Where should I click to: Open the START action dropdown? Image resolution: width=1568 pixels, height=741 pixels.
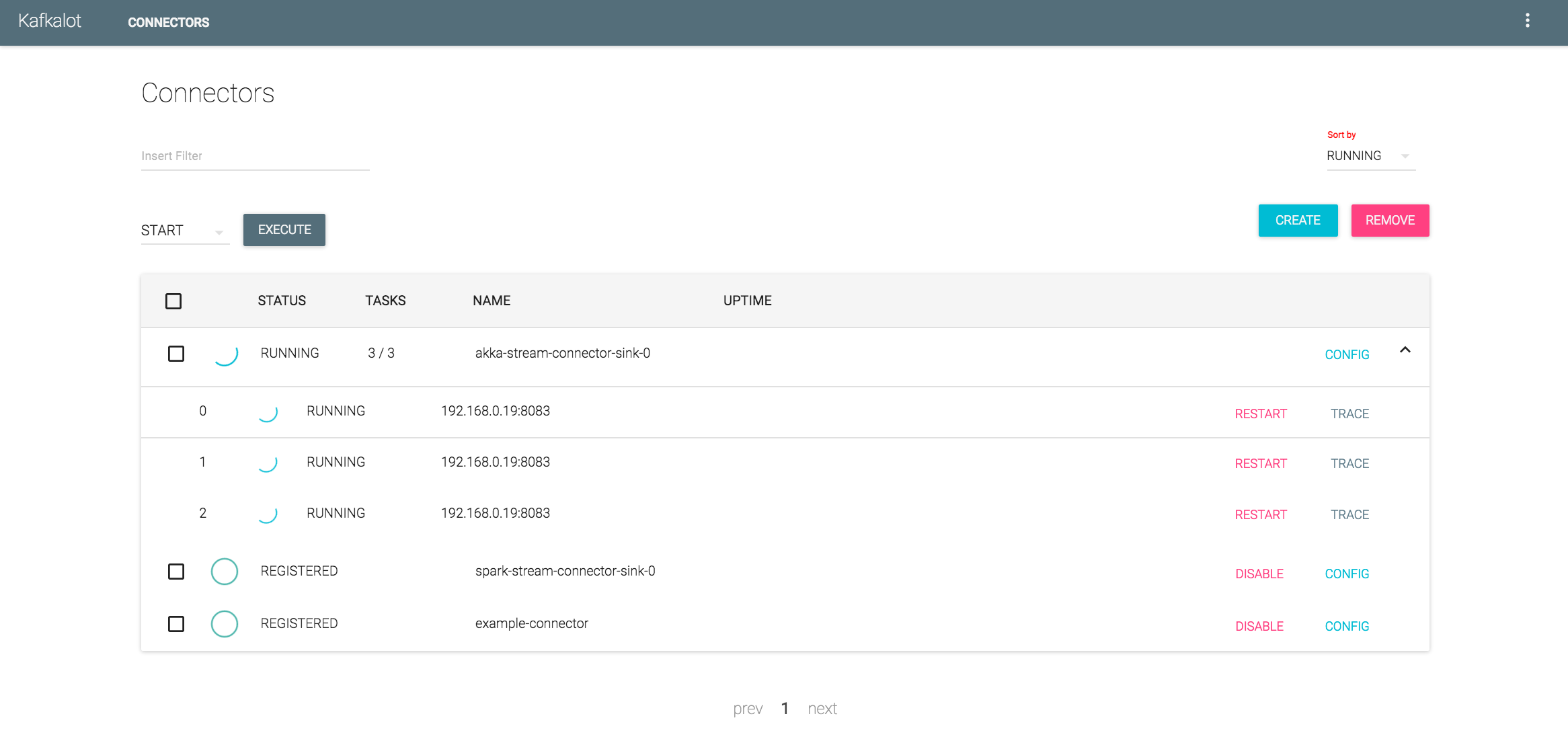pos(184,231)
